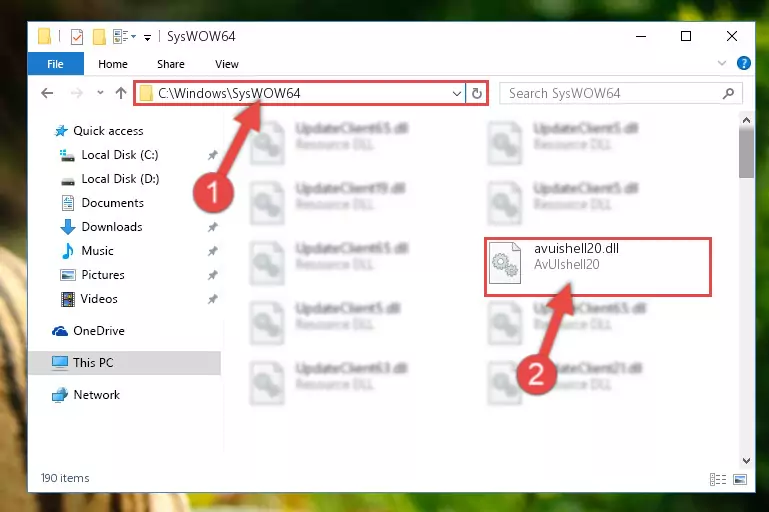Go back with the left arrow

pyautogui.click(x=47, y=93)
